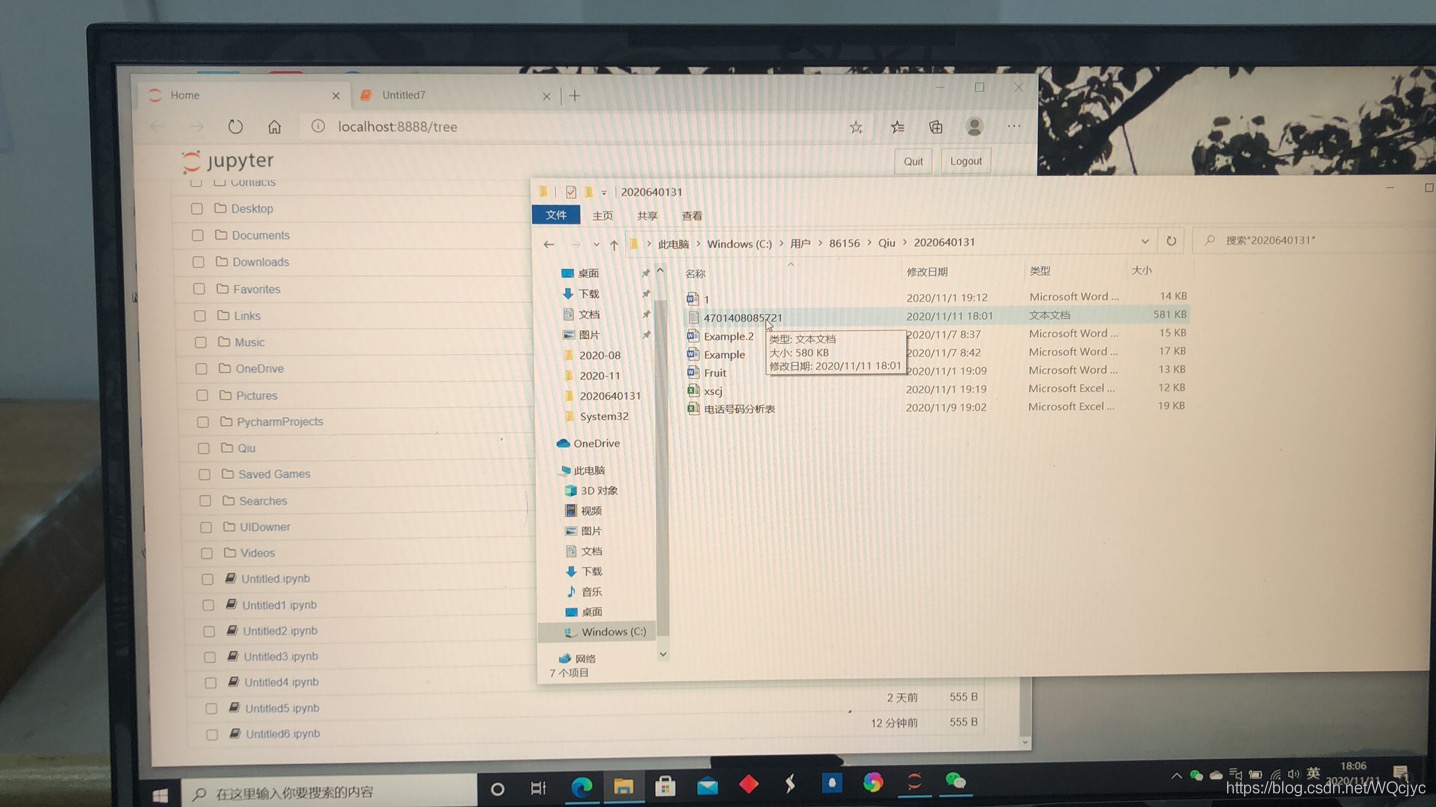Check the box beside the Music folder
1436x807 pixels.
(201, 342)
